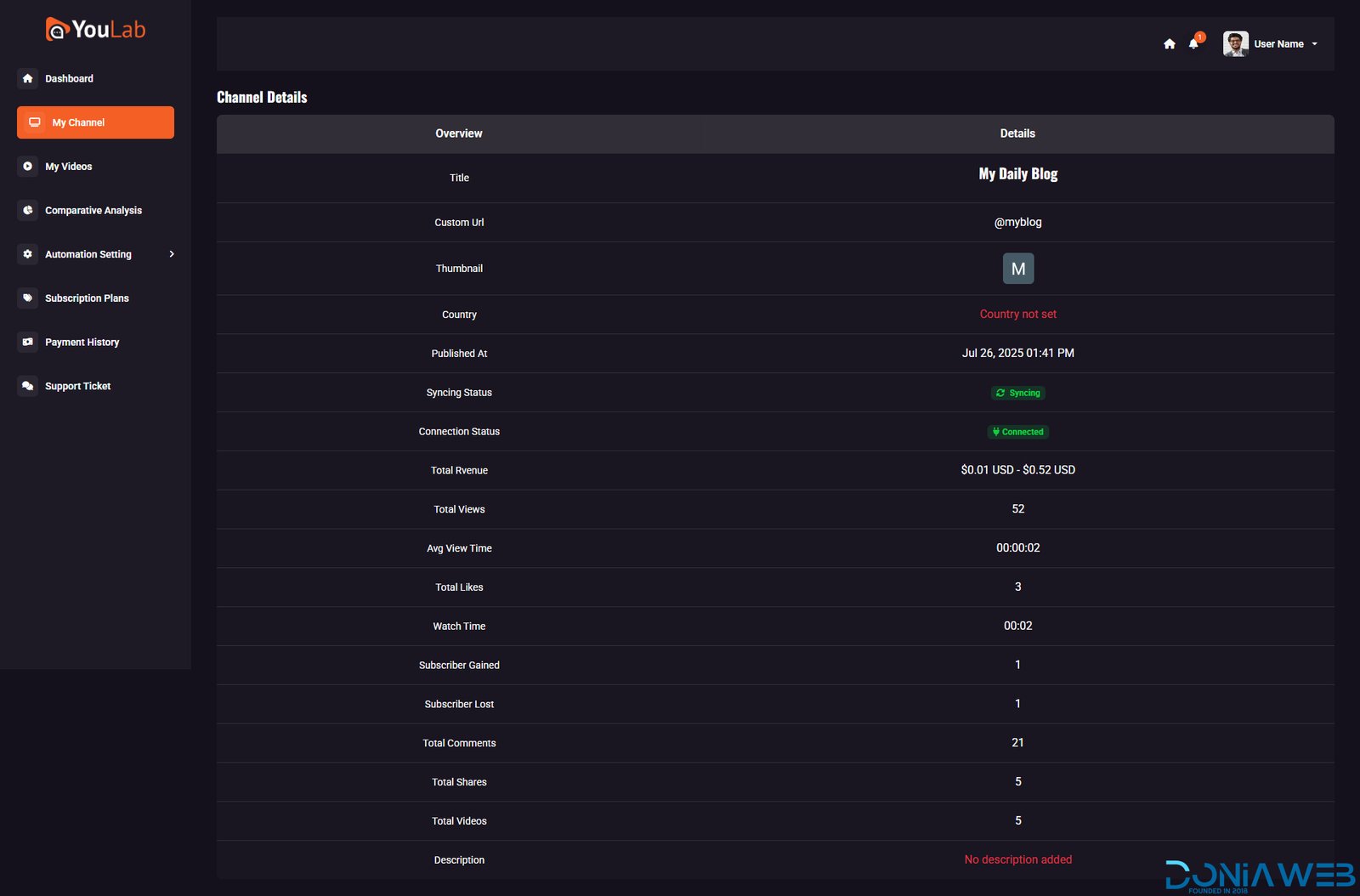Open Payment History menu item

(82, 342)
